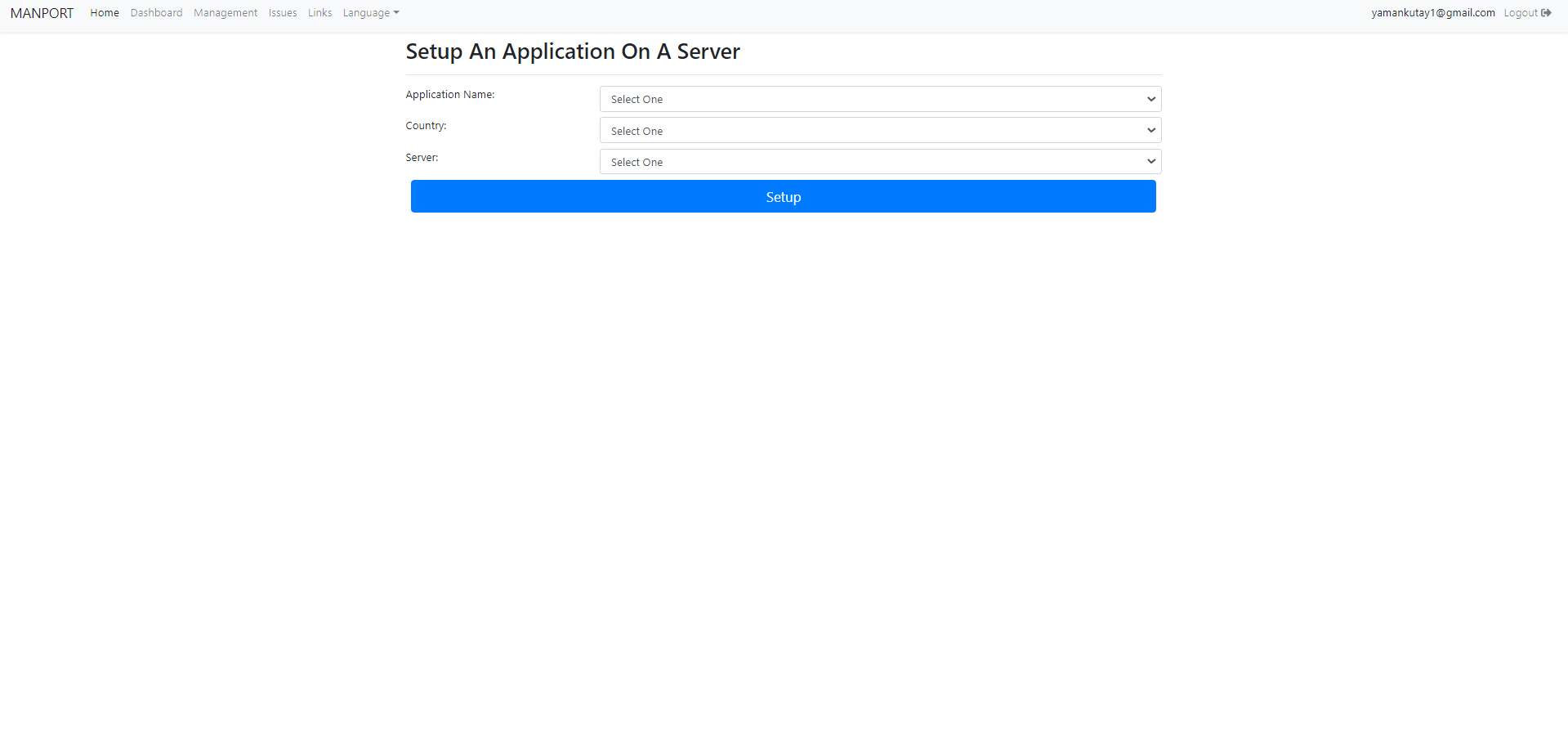Viewport: 1568px width, 753px height.
Task: Navigate to the Dashboard page
Action: click(156, 12)
